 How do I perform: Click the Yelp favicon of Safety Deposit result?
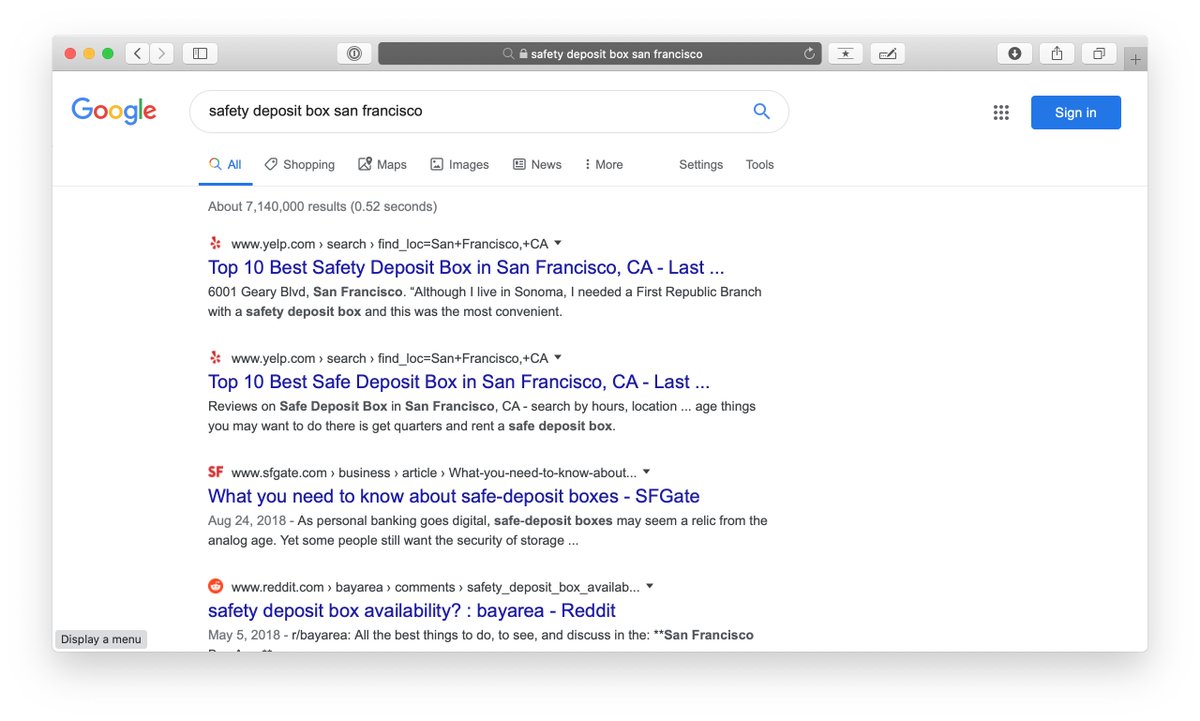[215, 243]
